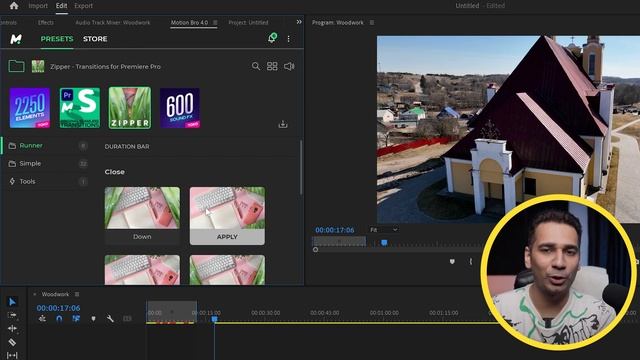This screenshot has width=640, height=360.
Task: Open Project: Untitled panel tab
Action: pos(248,22)
